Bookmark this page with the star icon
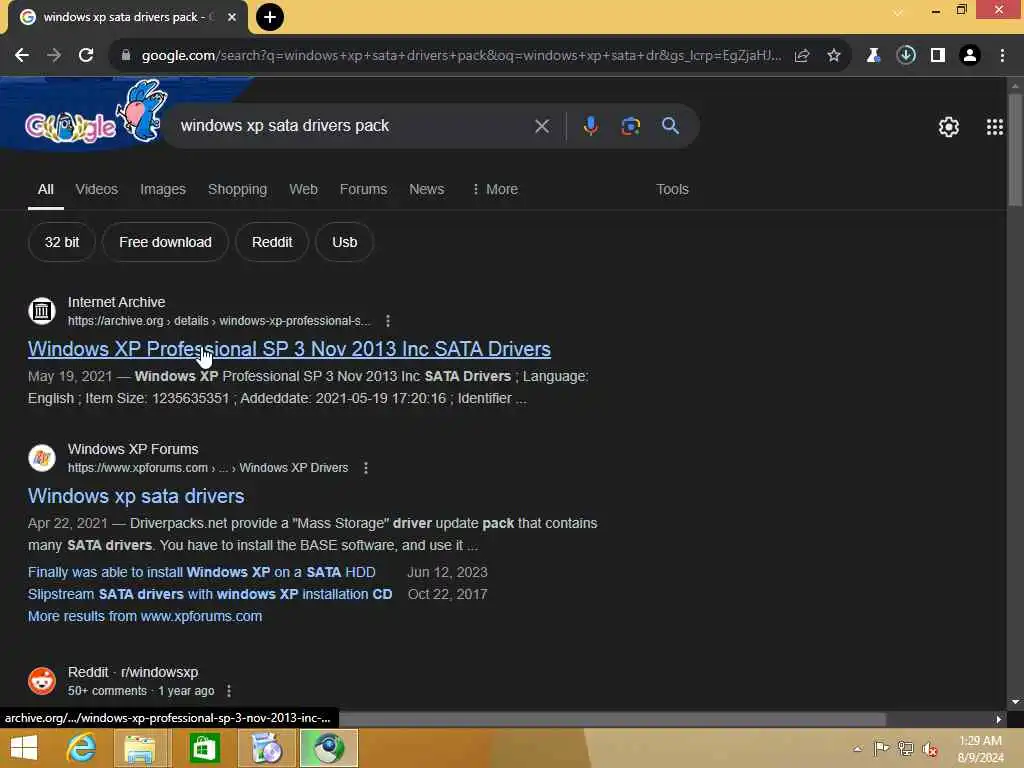This screenshot has width=1024, height=768. tap(834, 56)
